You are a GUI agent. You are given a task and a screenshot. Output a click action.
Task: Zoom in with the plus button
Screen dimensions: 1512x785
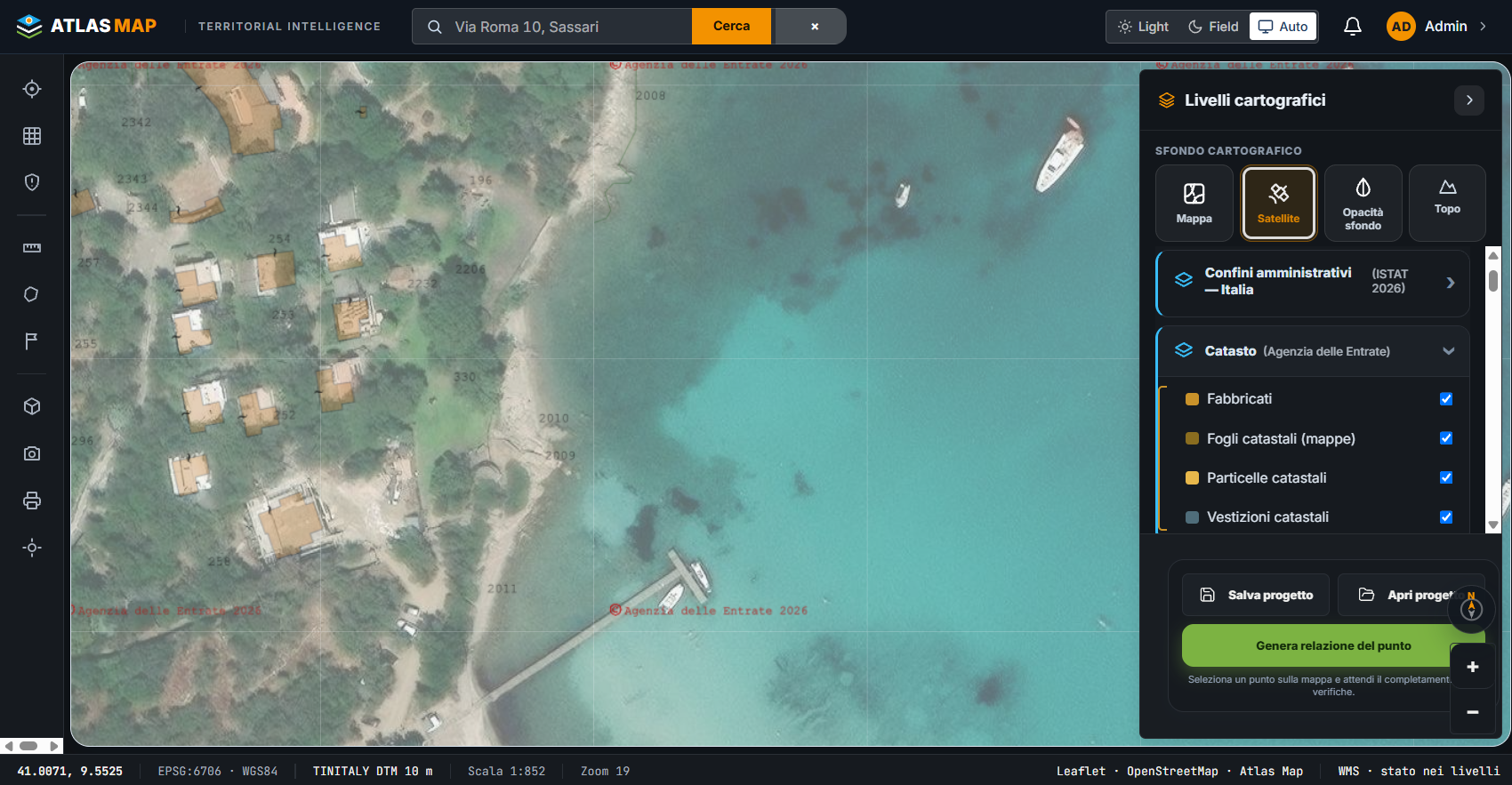[x=1473, y=667]
